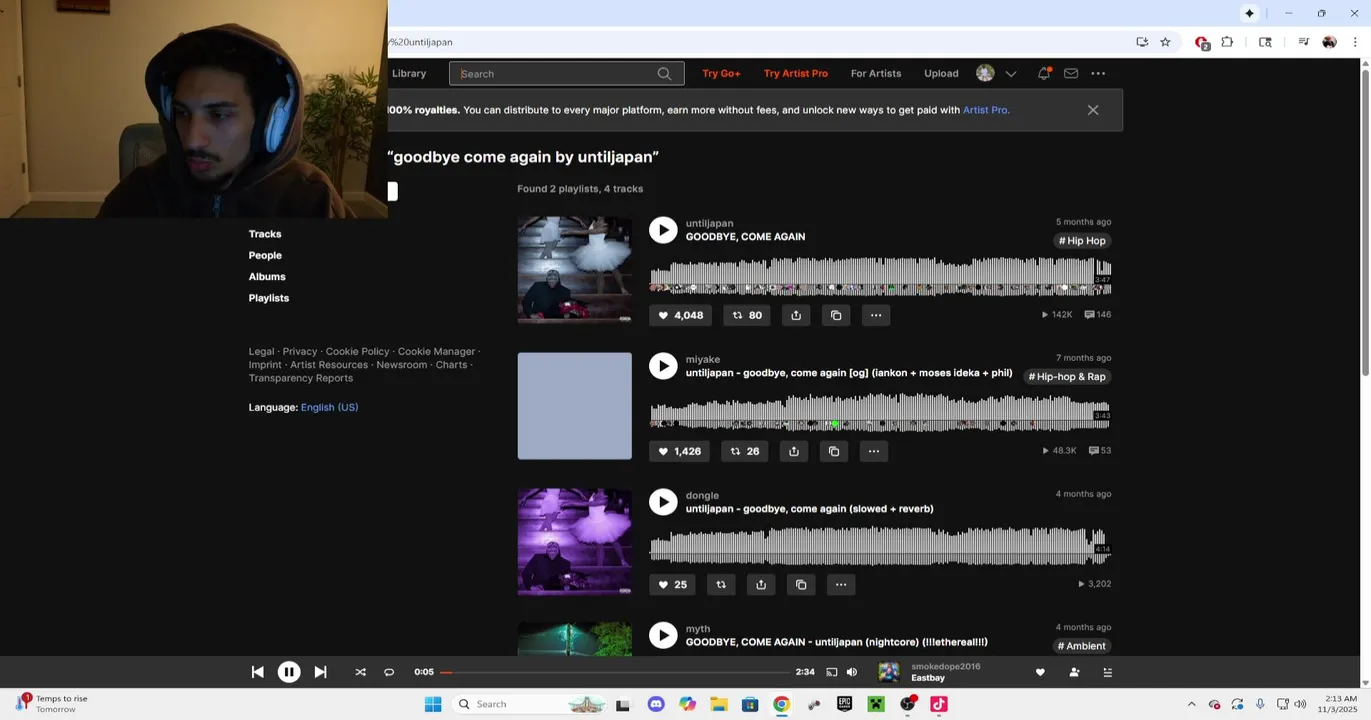The height and width of the screenshot is (720, 1371).
Task: Copy link of untiljapan GOODBYE, COME AGAIN track
Action: (x=836, y=315)
